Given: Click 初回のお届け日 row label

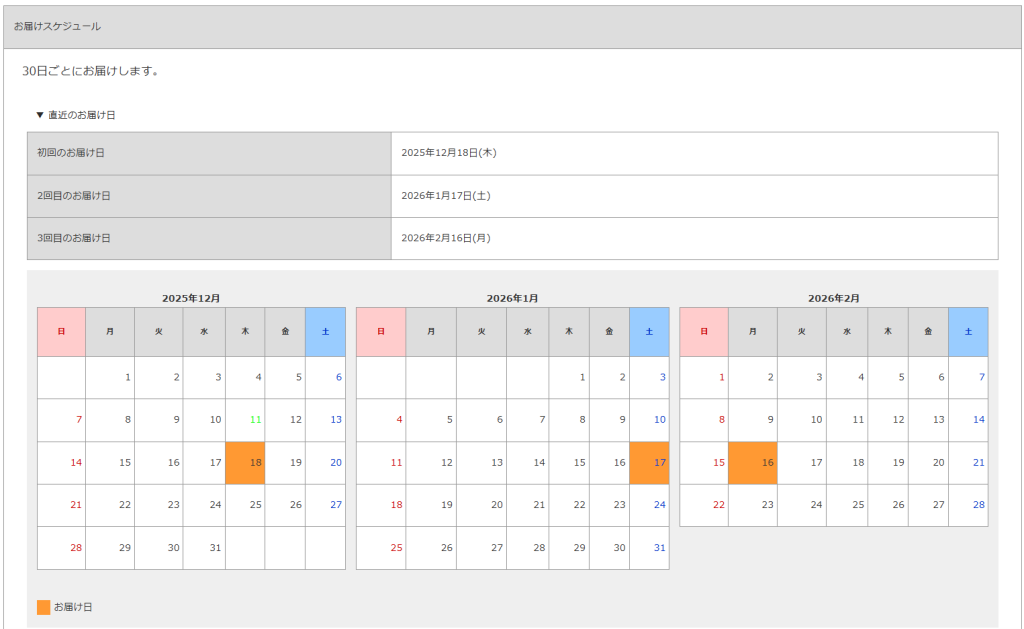Looking at the screenshot, I should [71, 153].
